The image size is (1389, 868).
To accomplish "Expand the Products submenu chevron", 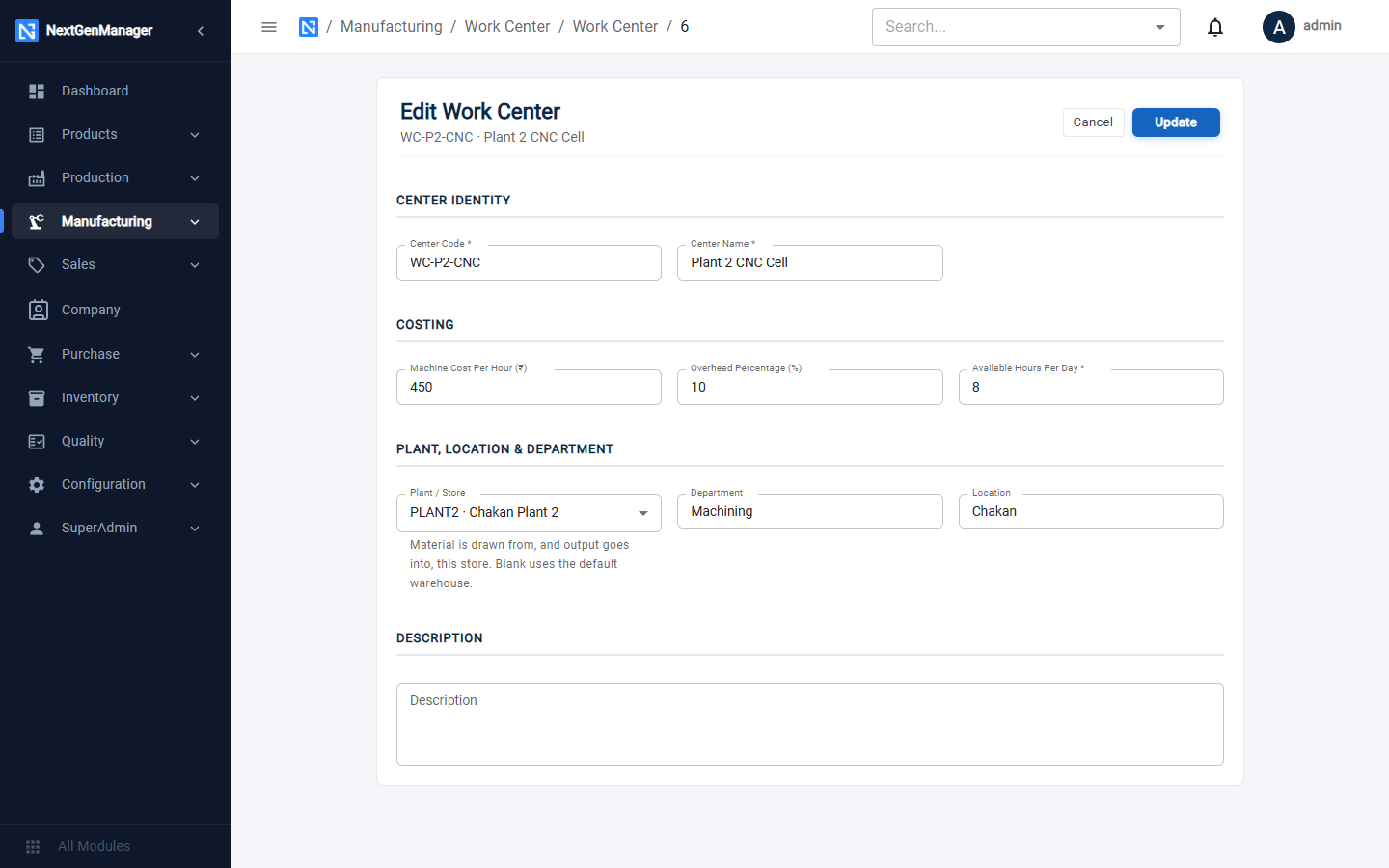I will (x=195, y=135).
